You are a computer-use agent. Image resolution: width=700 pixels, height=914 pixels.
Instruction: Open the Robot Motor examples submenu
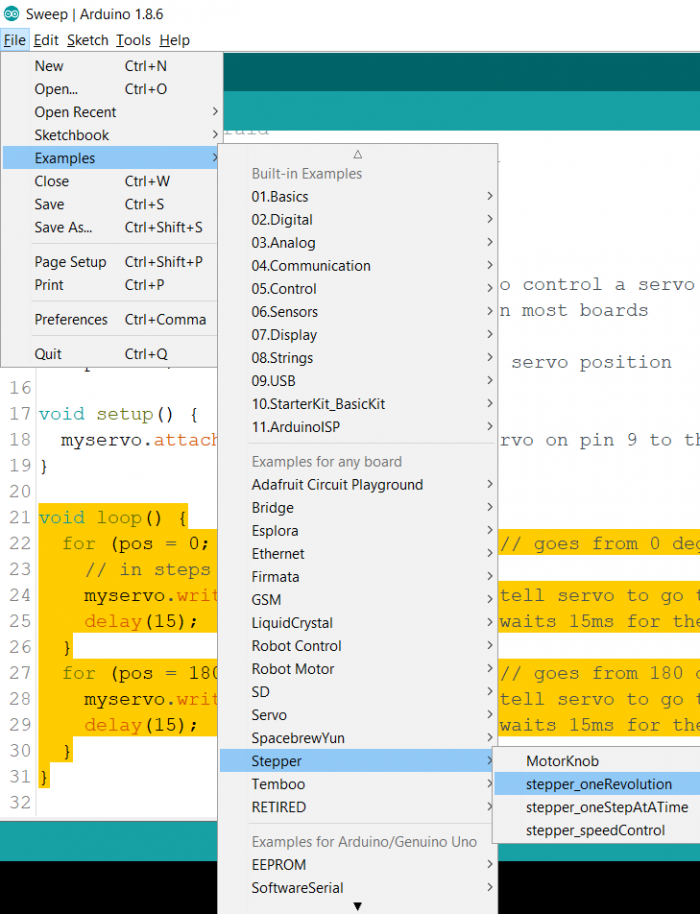pos(358,669)
